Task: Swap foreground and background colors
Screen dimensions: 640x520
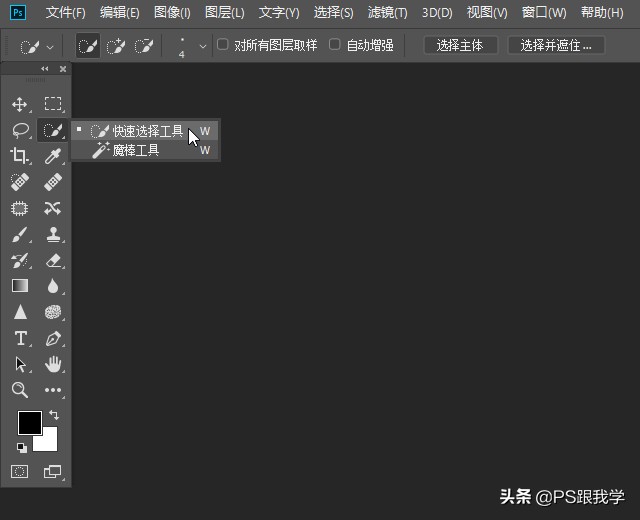Action: (x=54, y=415)
